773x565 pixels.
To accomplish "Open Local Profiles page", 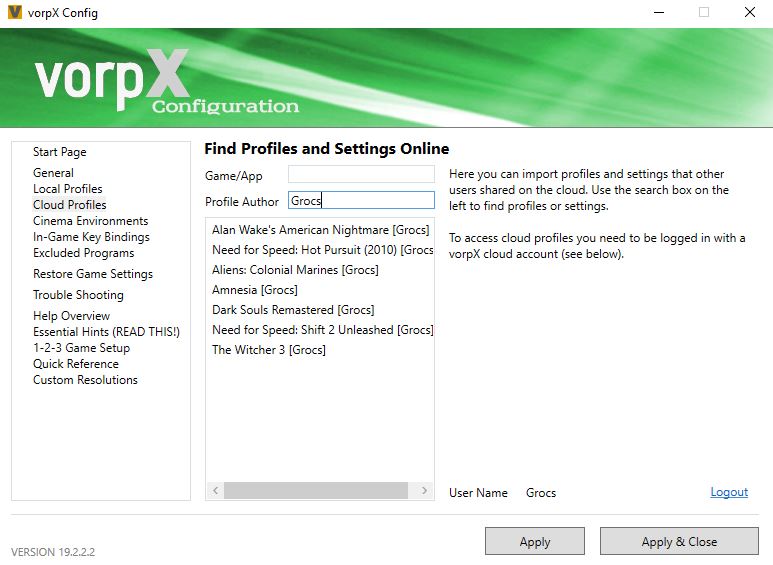I will coord(67,189).
